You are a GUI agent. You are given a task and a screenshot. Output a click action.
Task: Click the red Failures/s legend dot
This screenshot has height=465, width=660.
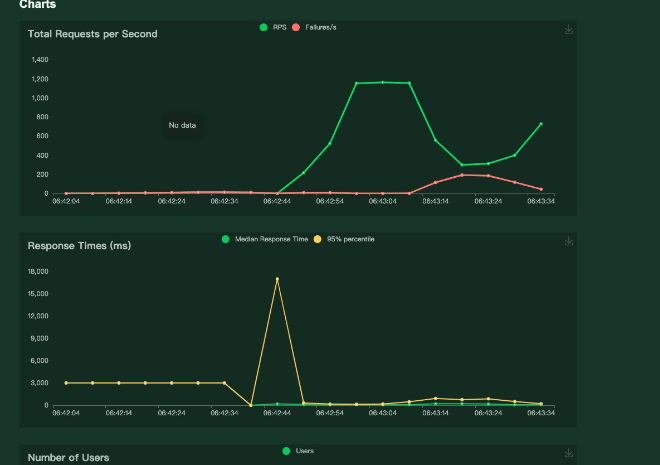point(296,27)
